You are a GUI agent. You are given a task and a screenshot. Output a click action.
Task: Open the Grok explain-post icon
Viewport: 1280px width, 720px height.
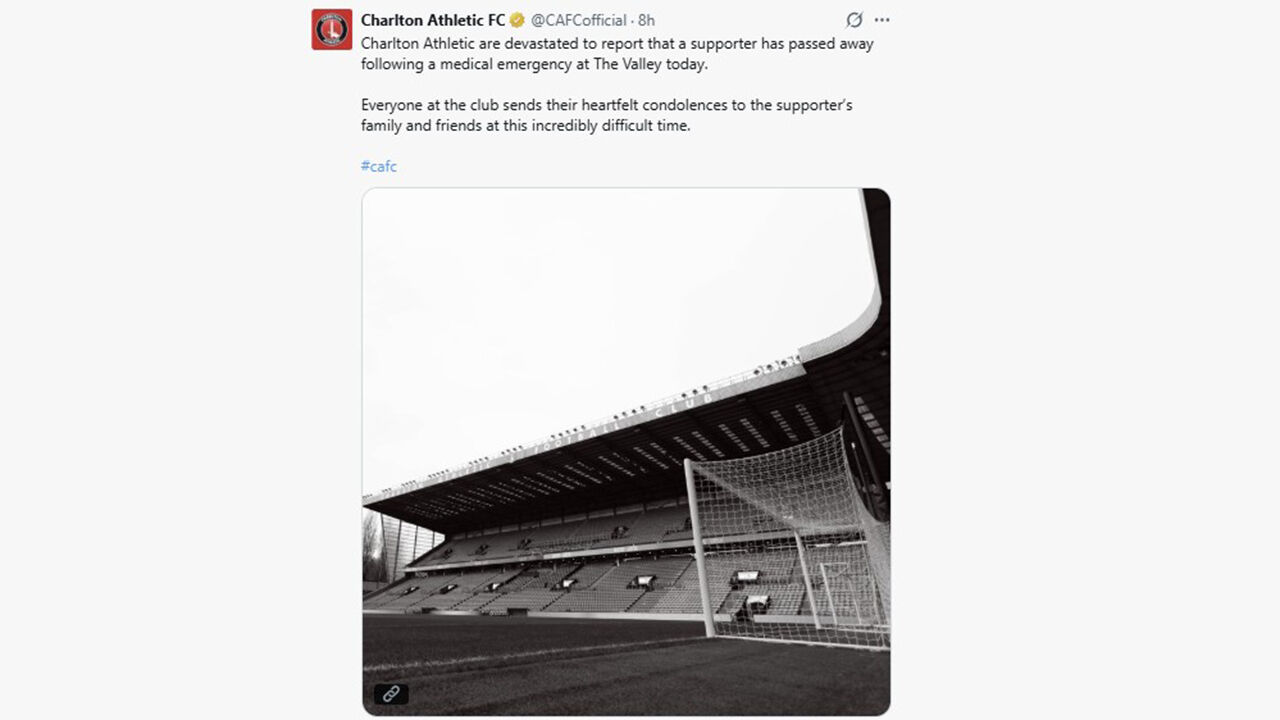[854, 20]
